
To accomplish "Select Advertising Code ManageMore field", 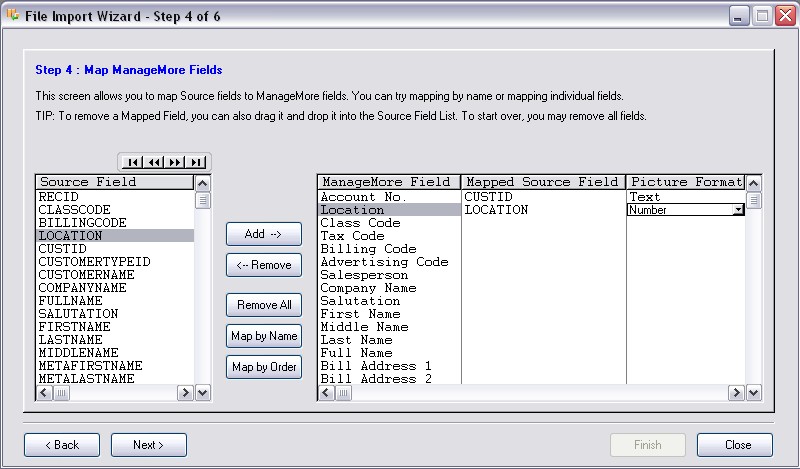I will coord(389,262).
